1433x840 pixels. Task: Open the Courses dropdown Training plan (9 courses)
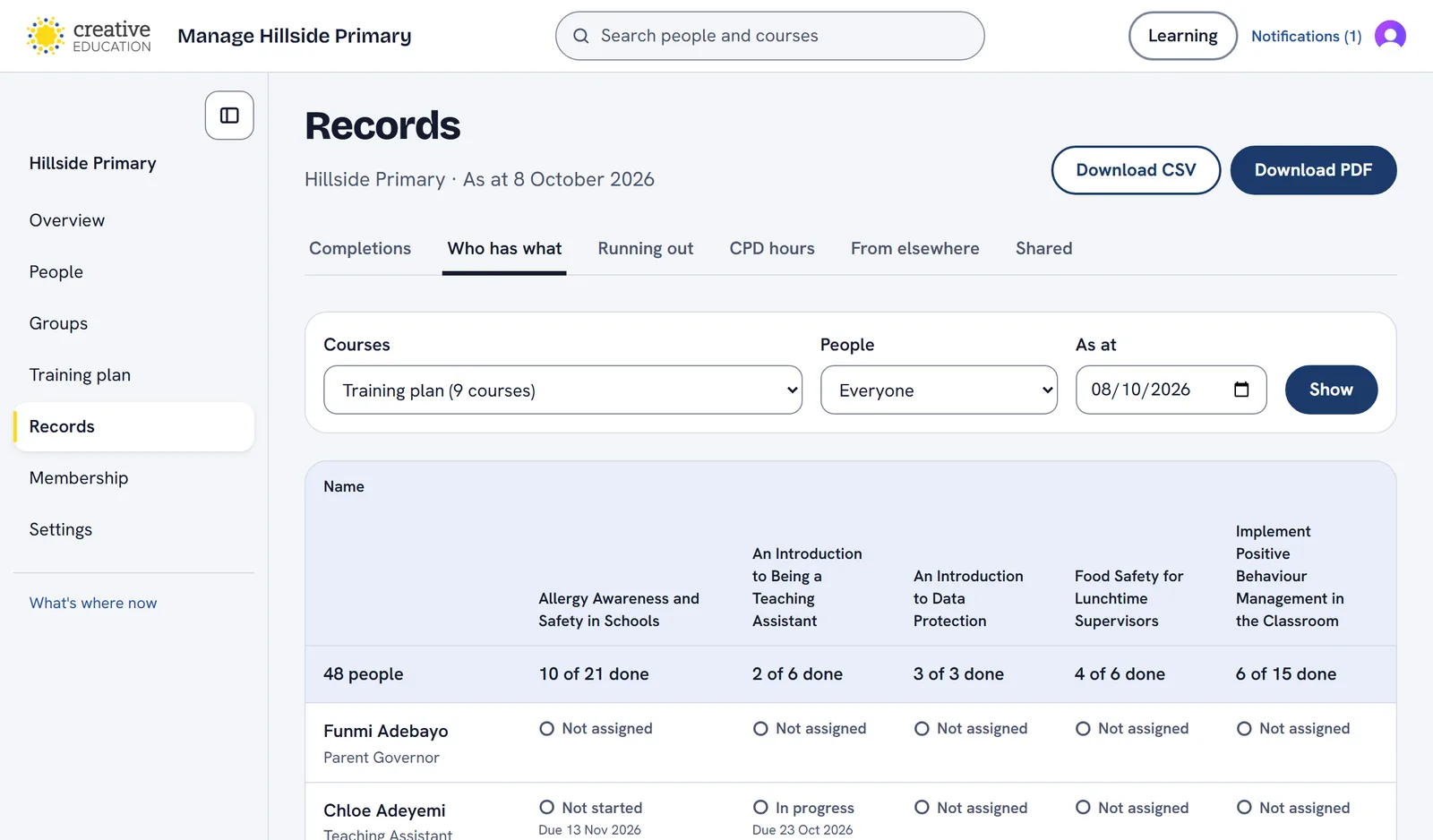coord(562,390)
